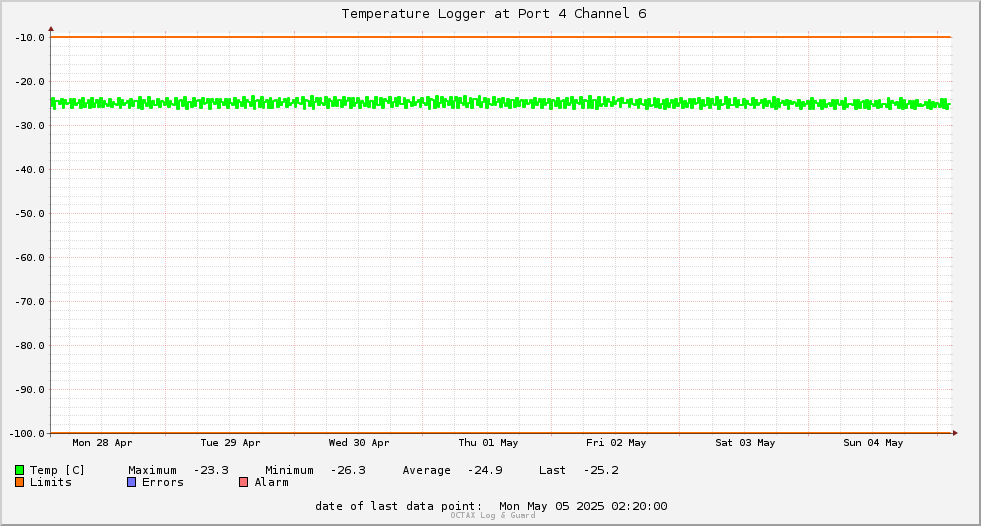This screenshot has width=981, height=526.
Task: Click the 'Sat 03 May' x-axis label
Action: coord(745,443)
